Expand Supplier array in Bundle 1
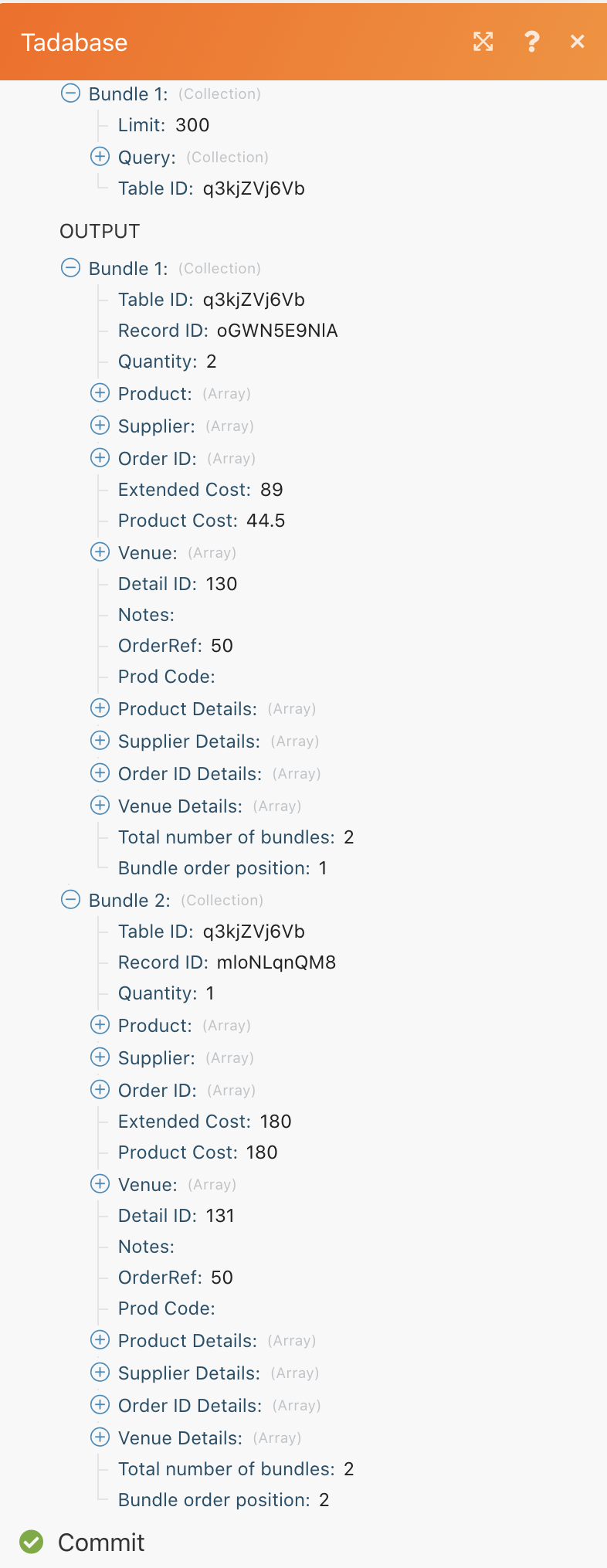Image resolution: width=607 pixels, height=1568 pixels. click(x=100, y=426)
